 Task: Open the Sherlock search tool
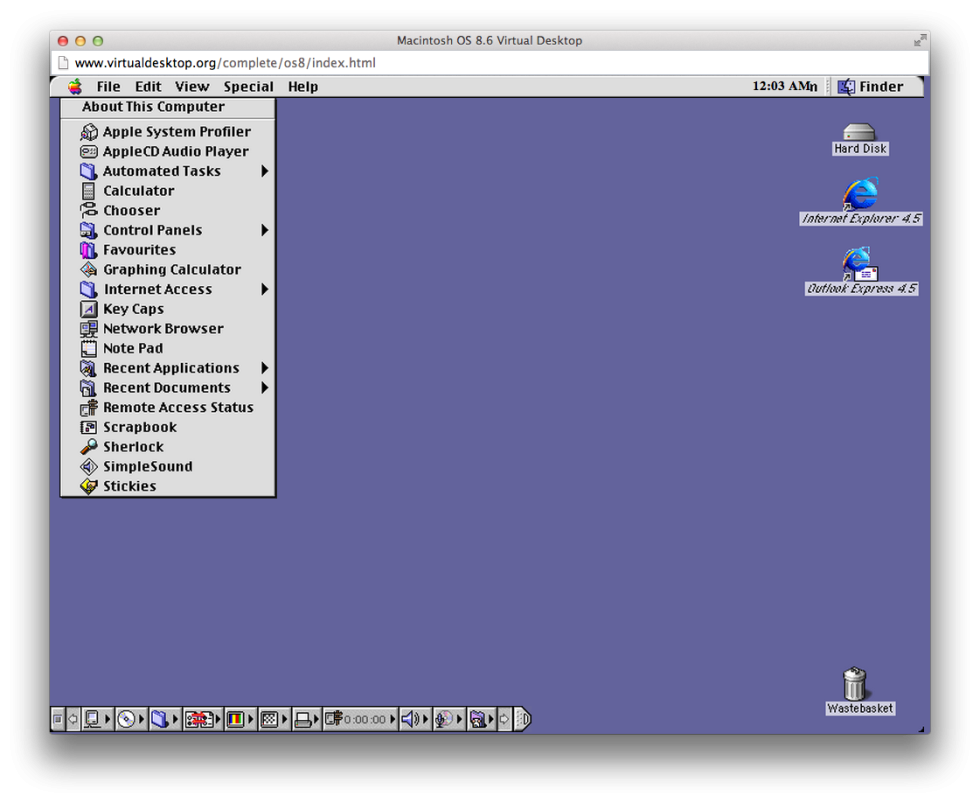pos(132,446)
